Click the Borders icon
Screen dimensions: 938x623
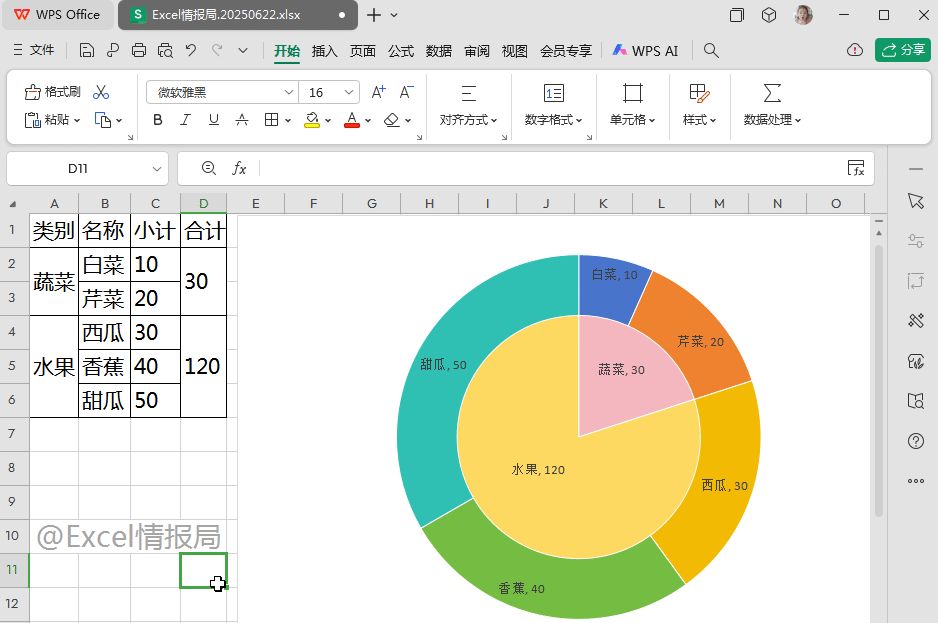pos(272,120)
